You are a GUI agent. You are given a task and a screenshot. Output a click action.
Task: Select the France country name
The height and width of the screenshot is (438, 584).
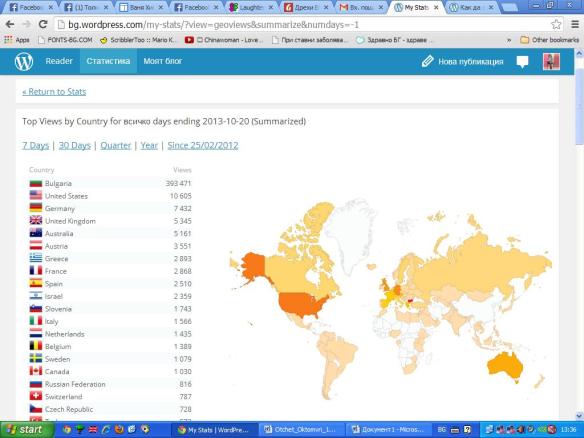(x=56, y=271)
